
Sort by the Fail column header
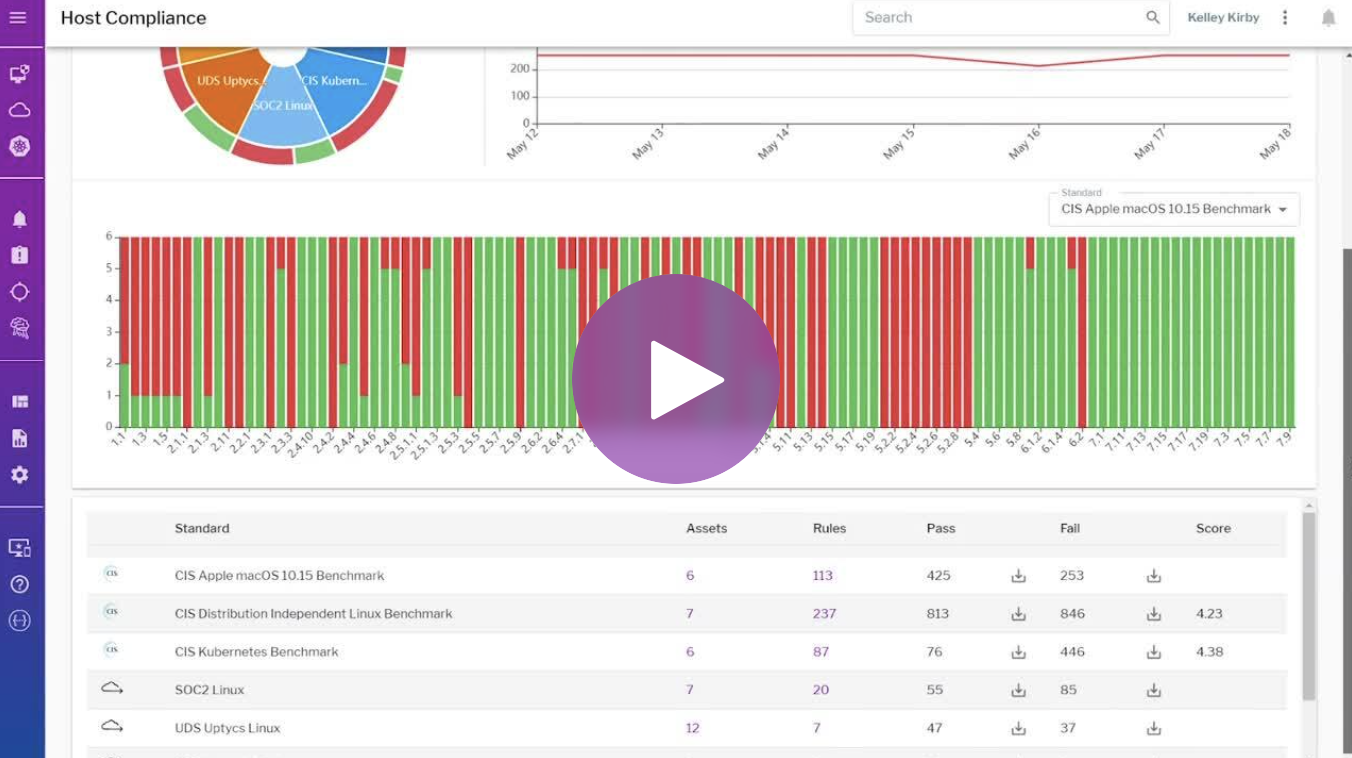click(x=1070, y=528)
